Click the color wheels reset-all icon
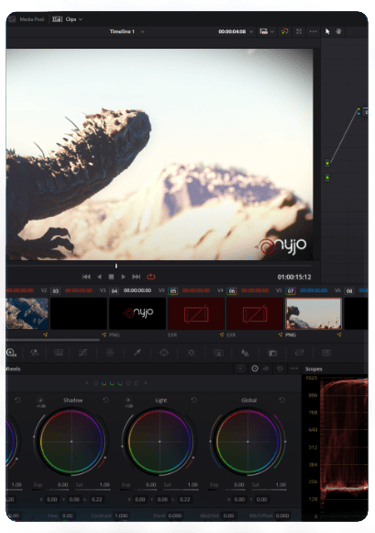Image resolution: width=375 pixels, height=533 pixels. [280, 368]
